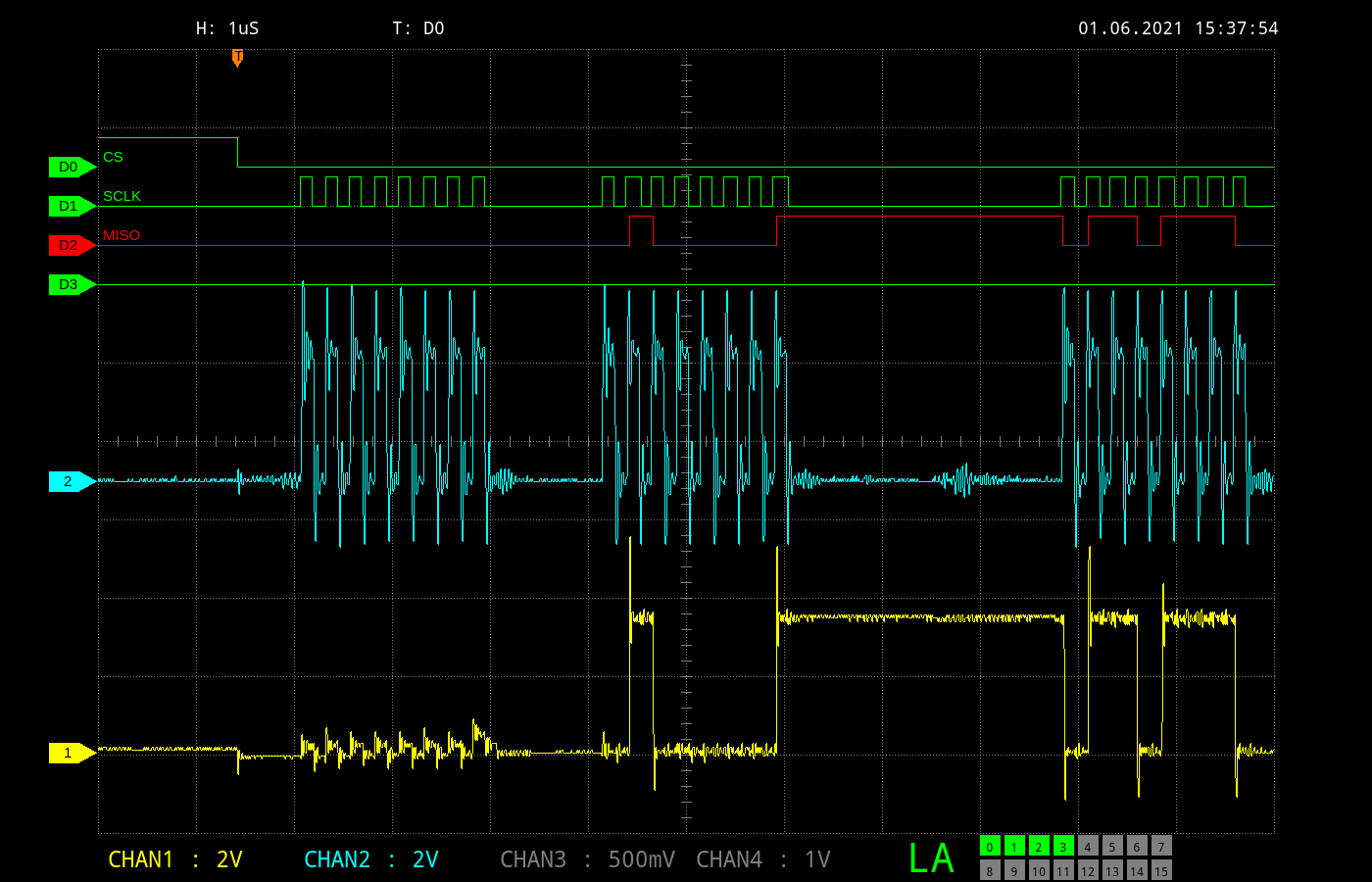Disable logic analyzer channel 3 box
The height and width of the screenshot is (882, 1372).
[x=1063, y=847]
